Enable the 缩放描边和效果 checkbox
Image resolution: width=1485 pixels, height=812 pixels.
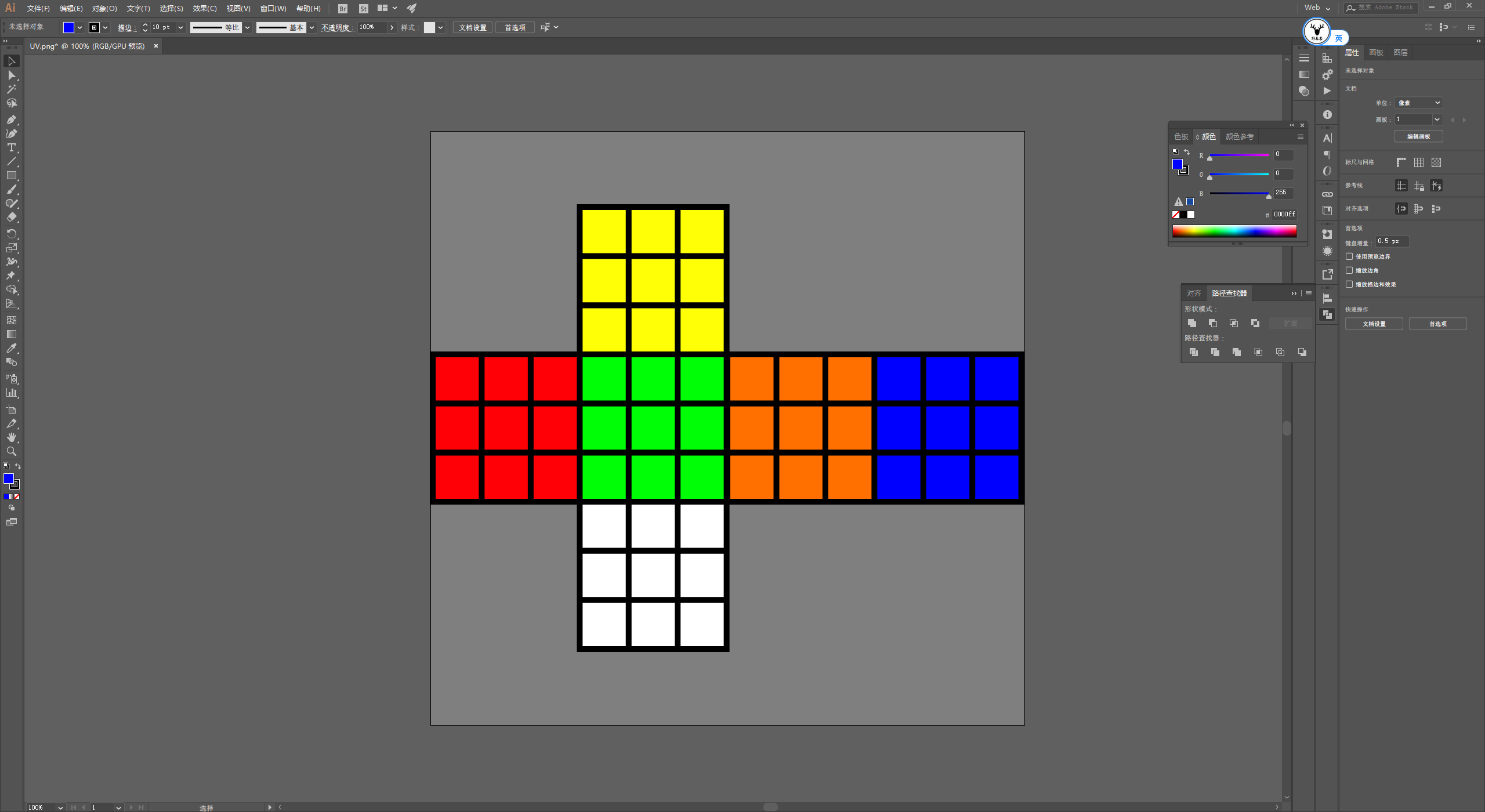pos(1349,284)
